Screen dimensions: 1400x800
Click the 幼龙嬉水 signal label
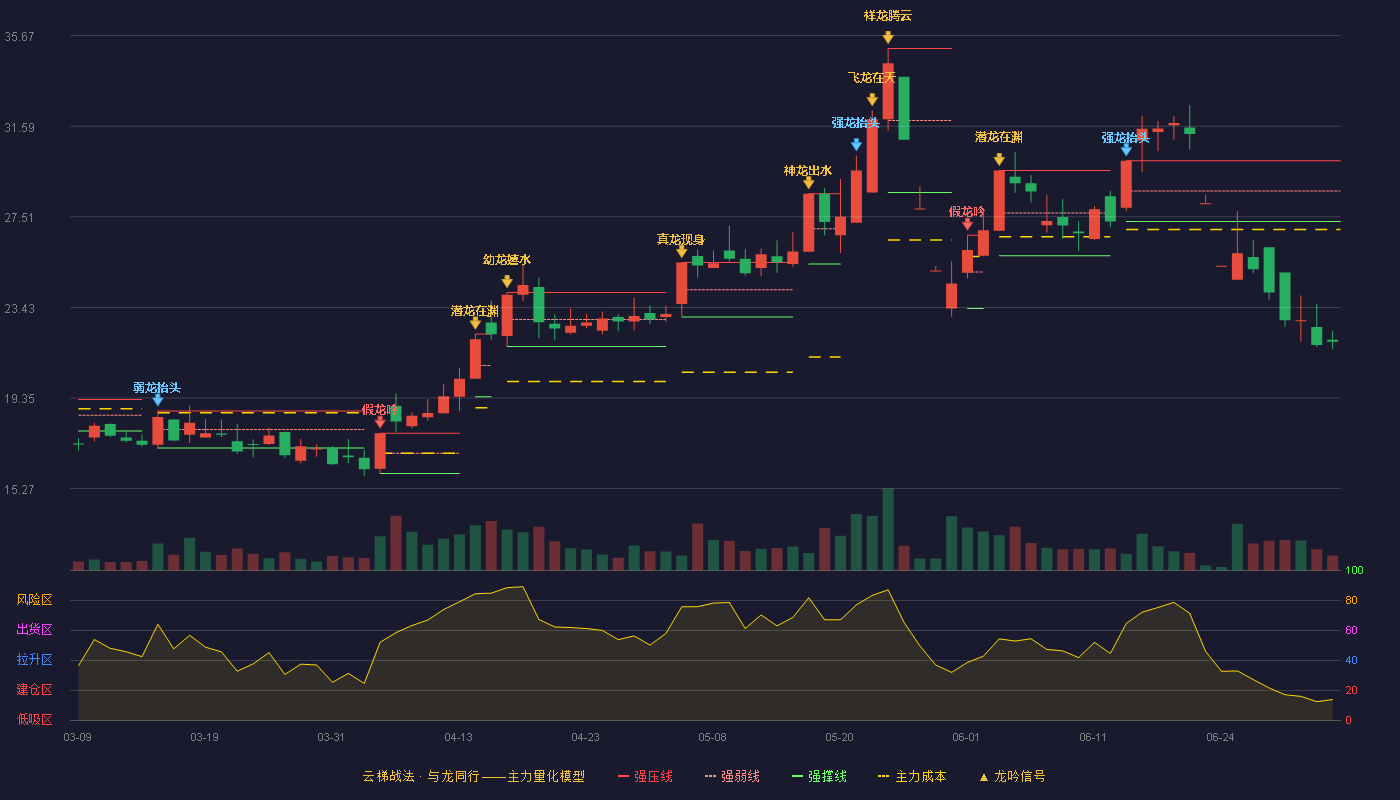pos(507,259)
